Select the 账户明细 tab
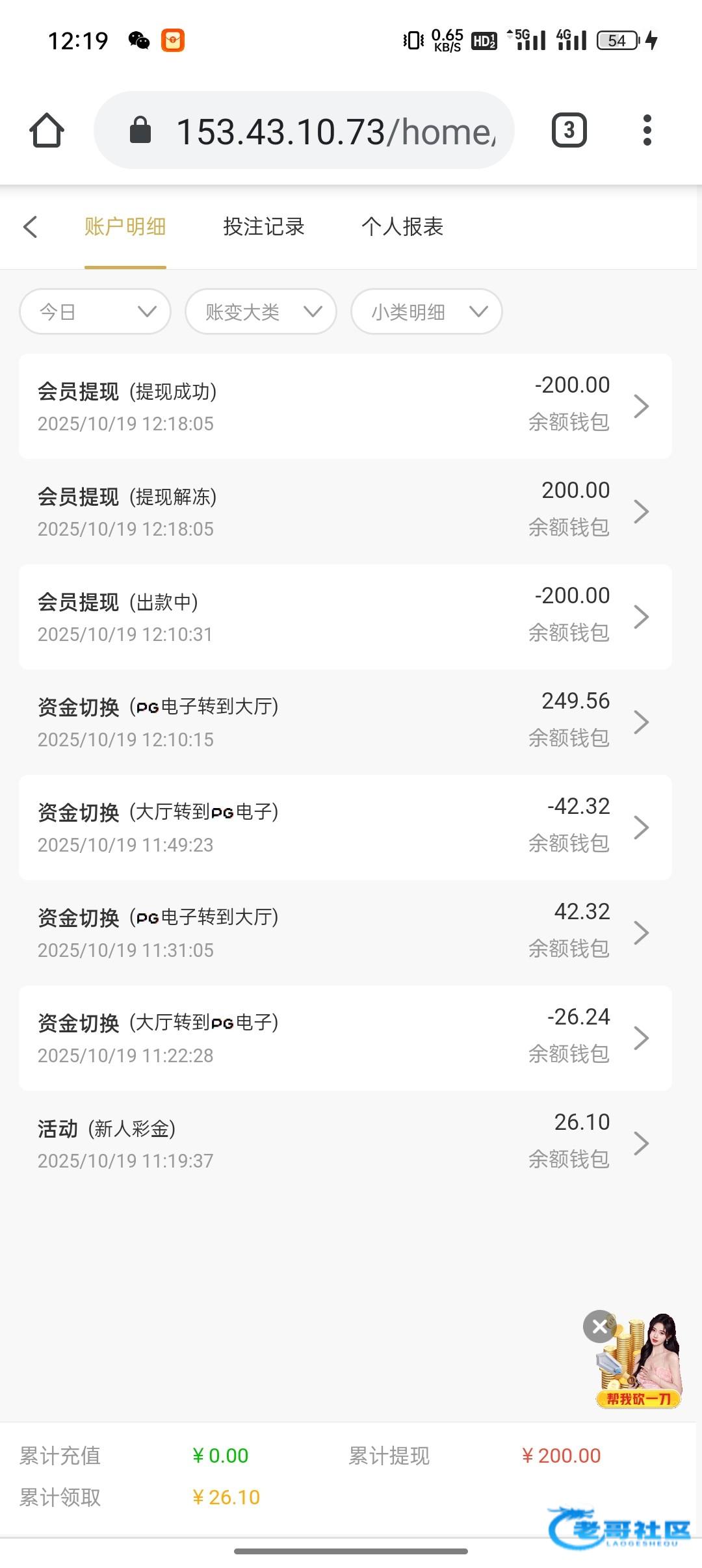 click(125, 227)
